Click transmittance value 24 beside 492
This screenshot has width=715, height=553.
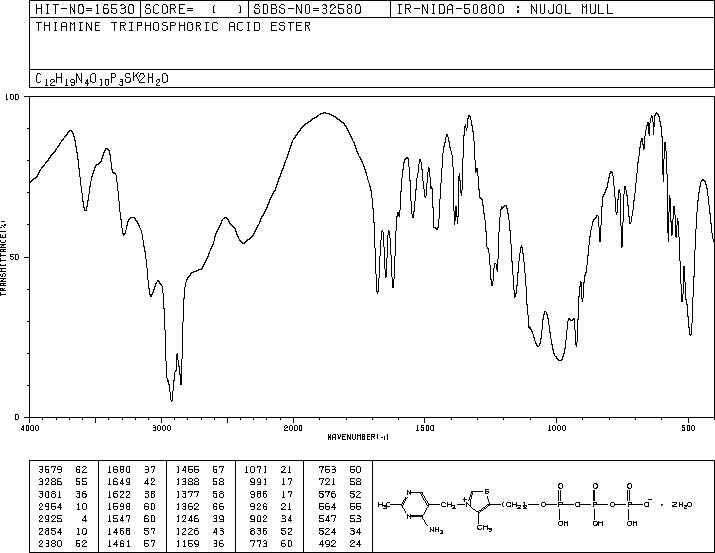pyautogui.click(x=355, y=544)
